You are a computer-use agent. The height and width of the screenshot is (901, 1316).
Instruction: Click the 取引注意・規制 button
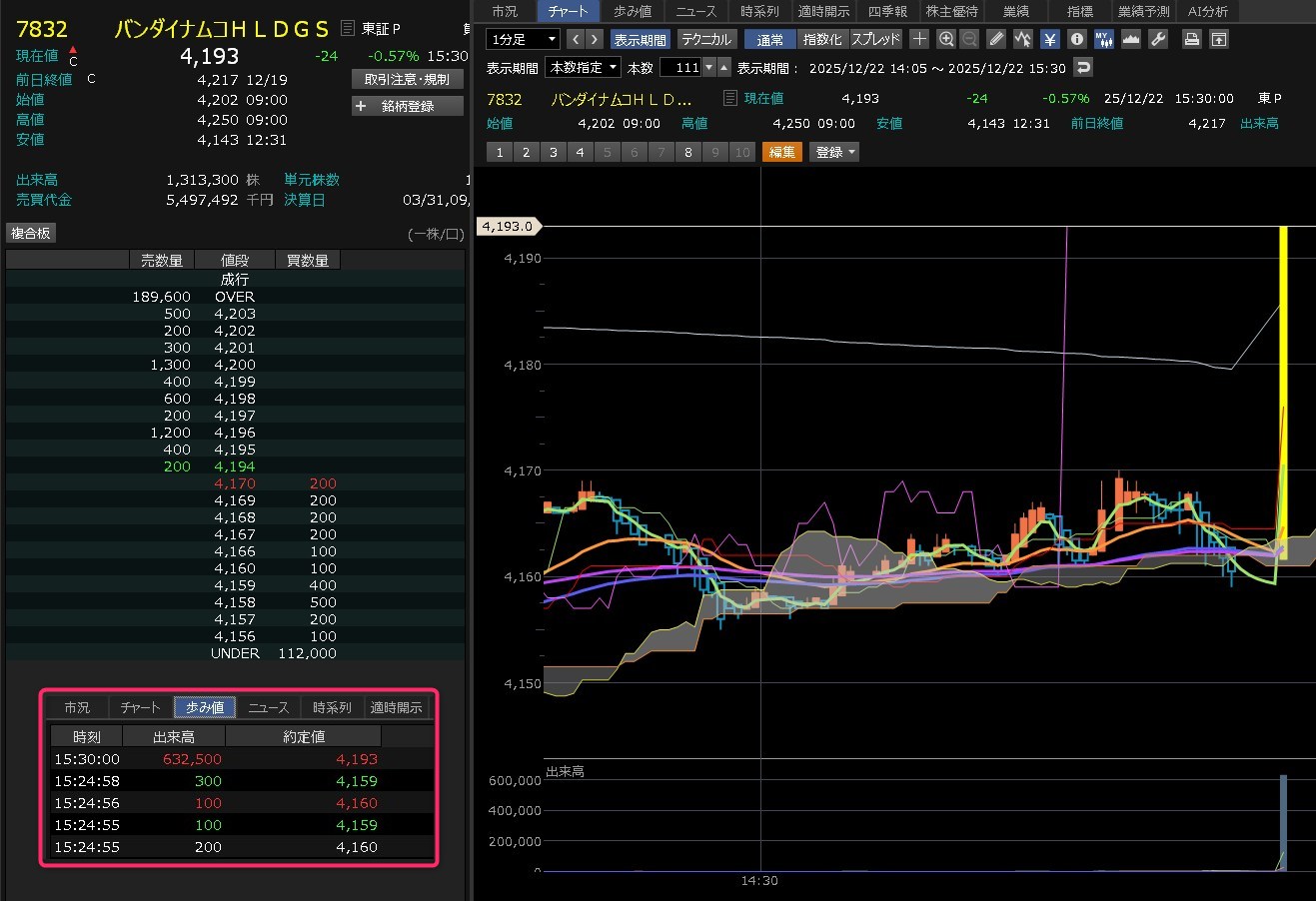pos(408,79)
